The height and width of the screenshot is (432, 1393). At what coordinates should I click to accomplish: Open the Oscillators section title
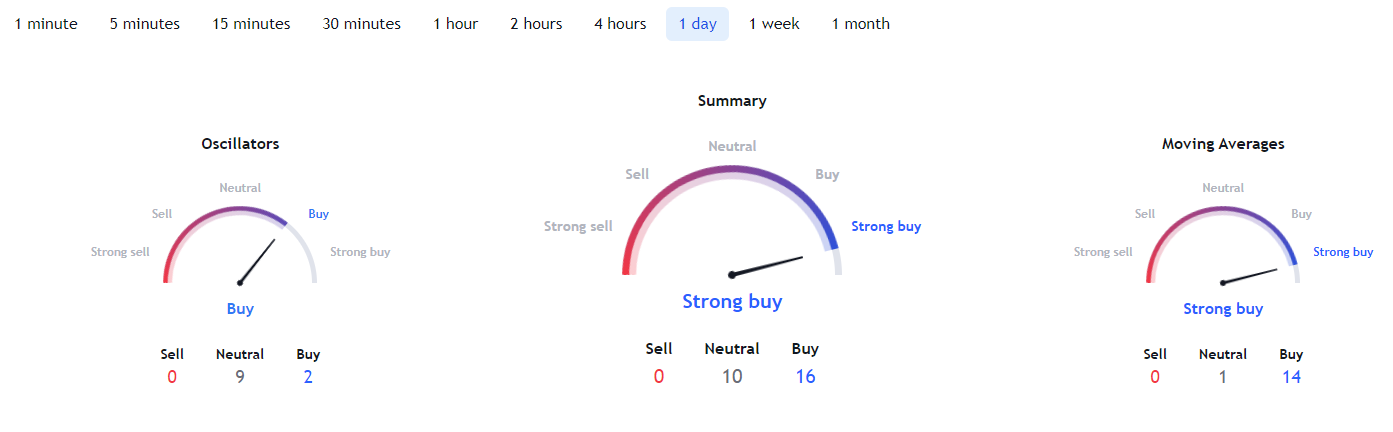coord(240,144)
